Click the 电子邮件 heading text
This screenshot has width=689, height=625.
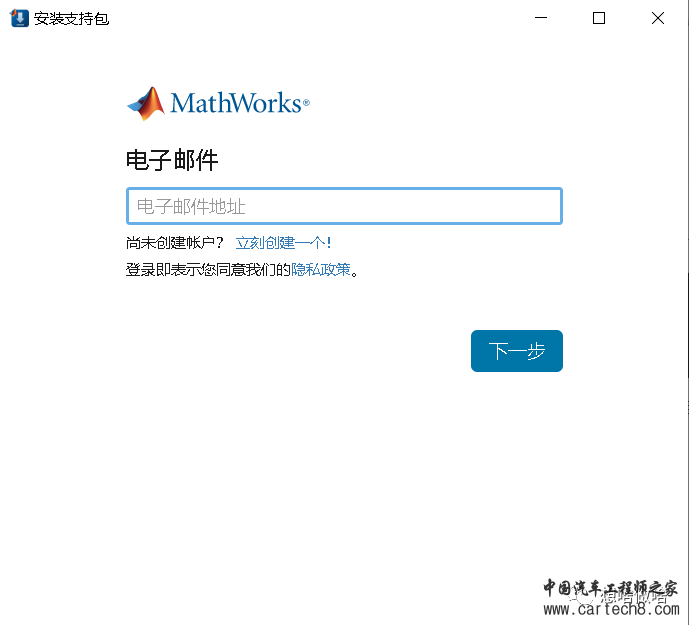pos(172,160)
